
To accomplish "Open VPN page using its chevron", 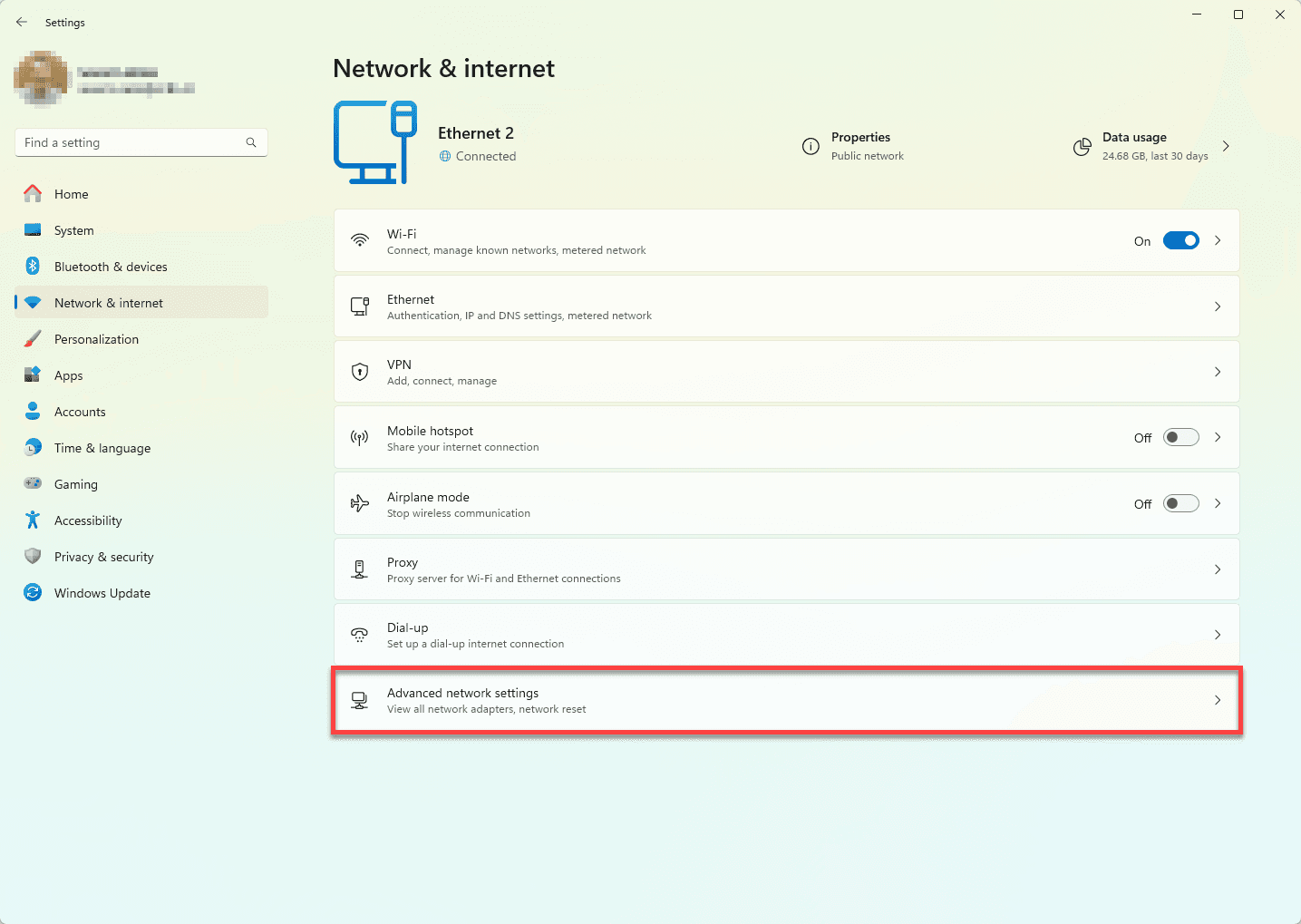I will 1218,372.
